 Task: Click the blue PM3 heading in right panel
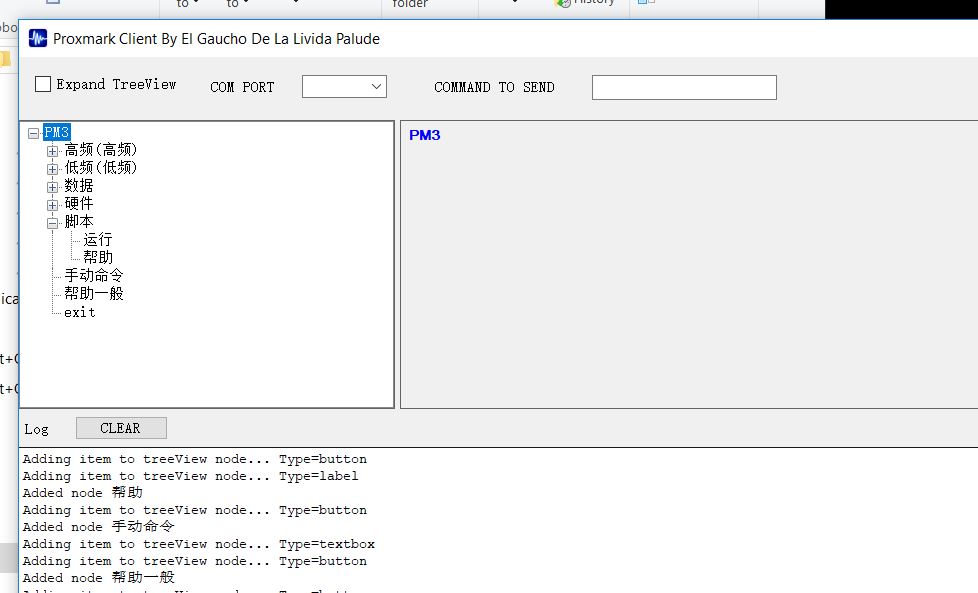point(425,135)
